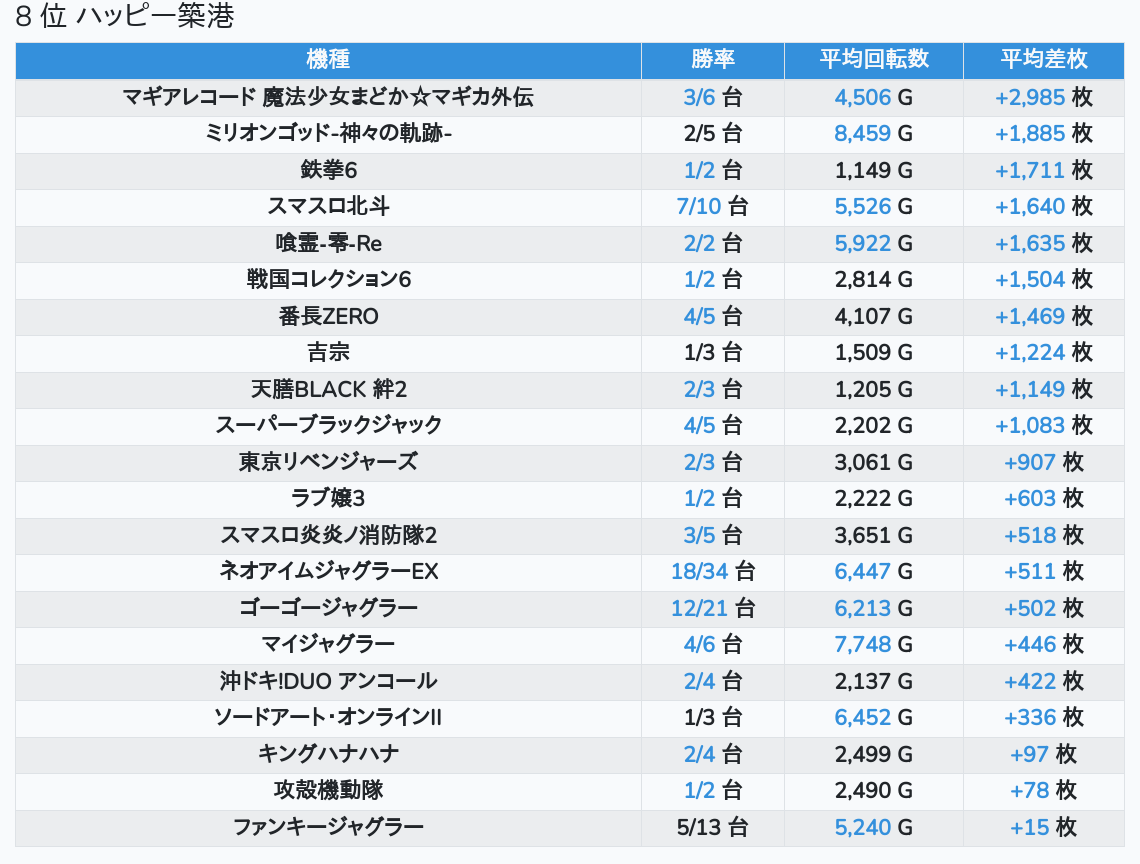Screen dimensions: 1140x864
Task: Click average spins 4,506 G
Action: [874, 97]
